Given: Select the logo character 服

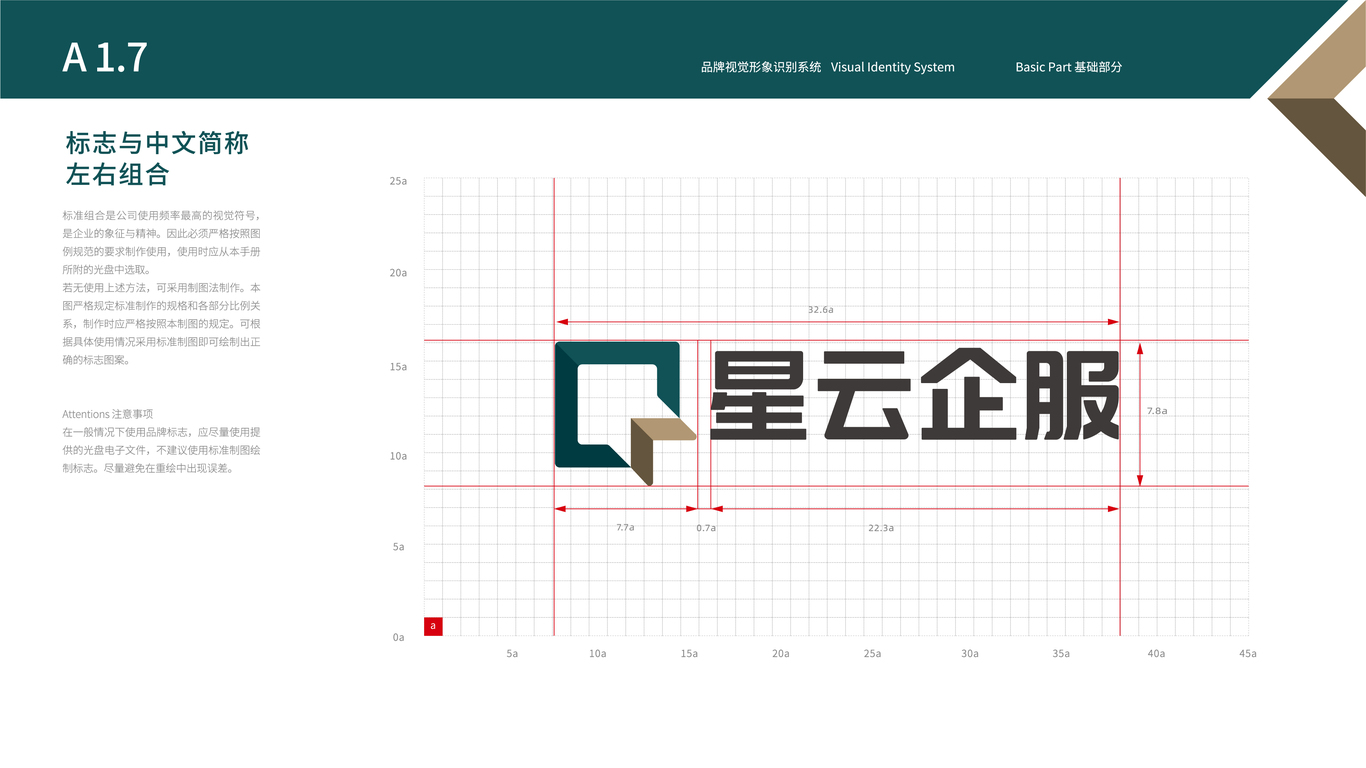Looking at the screenshot, I should coord(1071,395).
